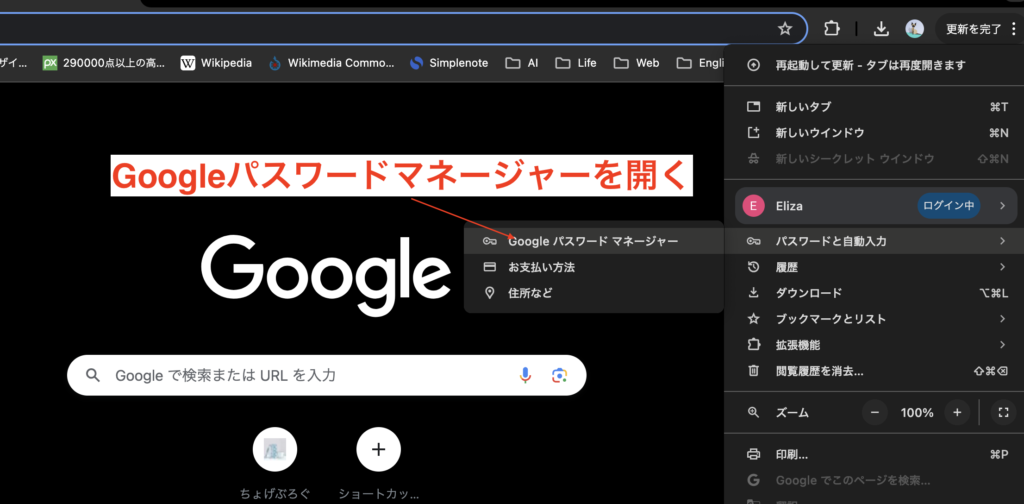The height and width of the screenshot is (504, 1024).
Task: Click the update icon beside 再起動して更新
Action: coord(754,65)
